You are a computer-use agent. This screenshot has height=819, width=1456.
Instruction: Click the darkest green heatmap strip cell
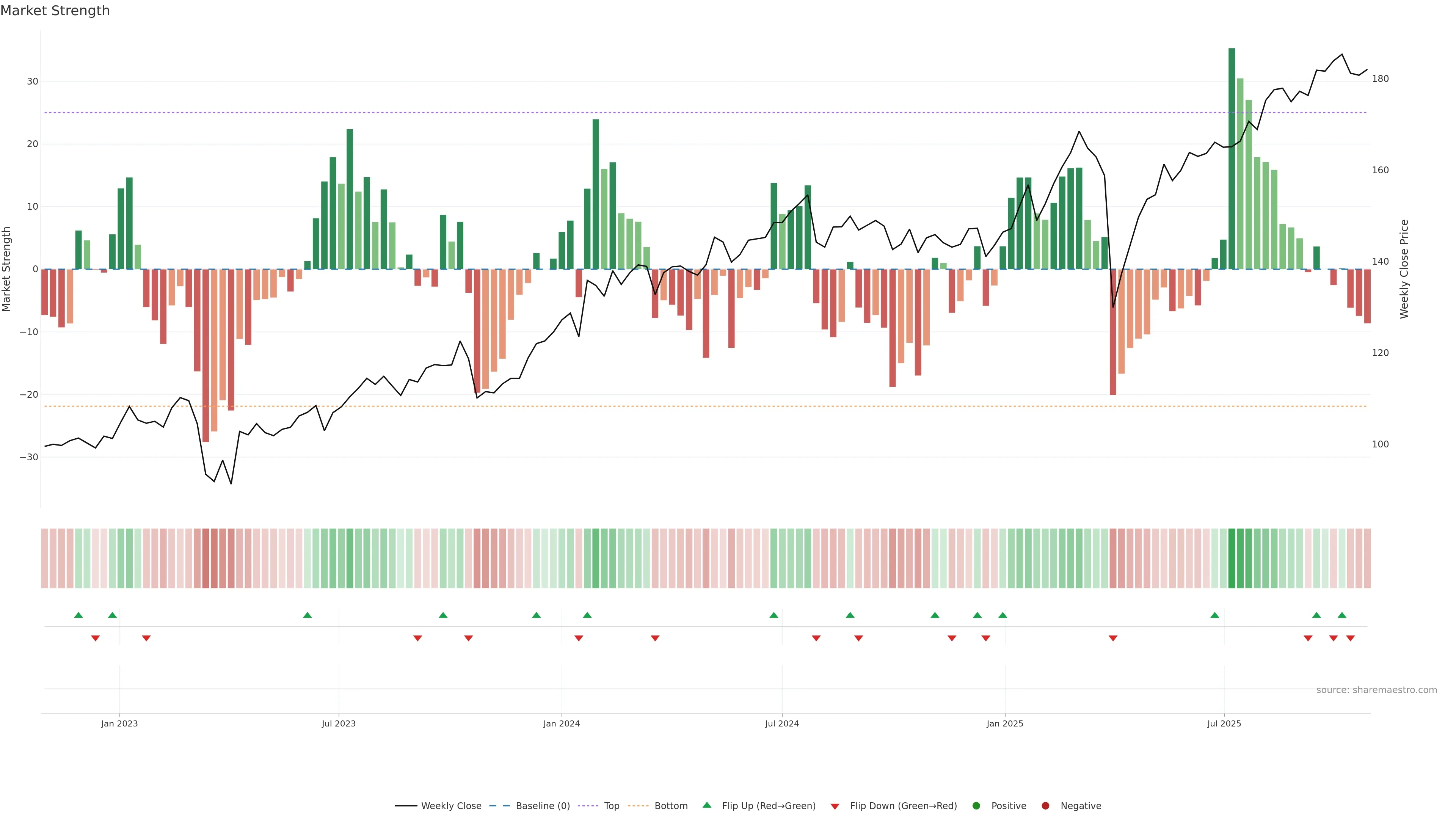tap(1232, 558)
